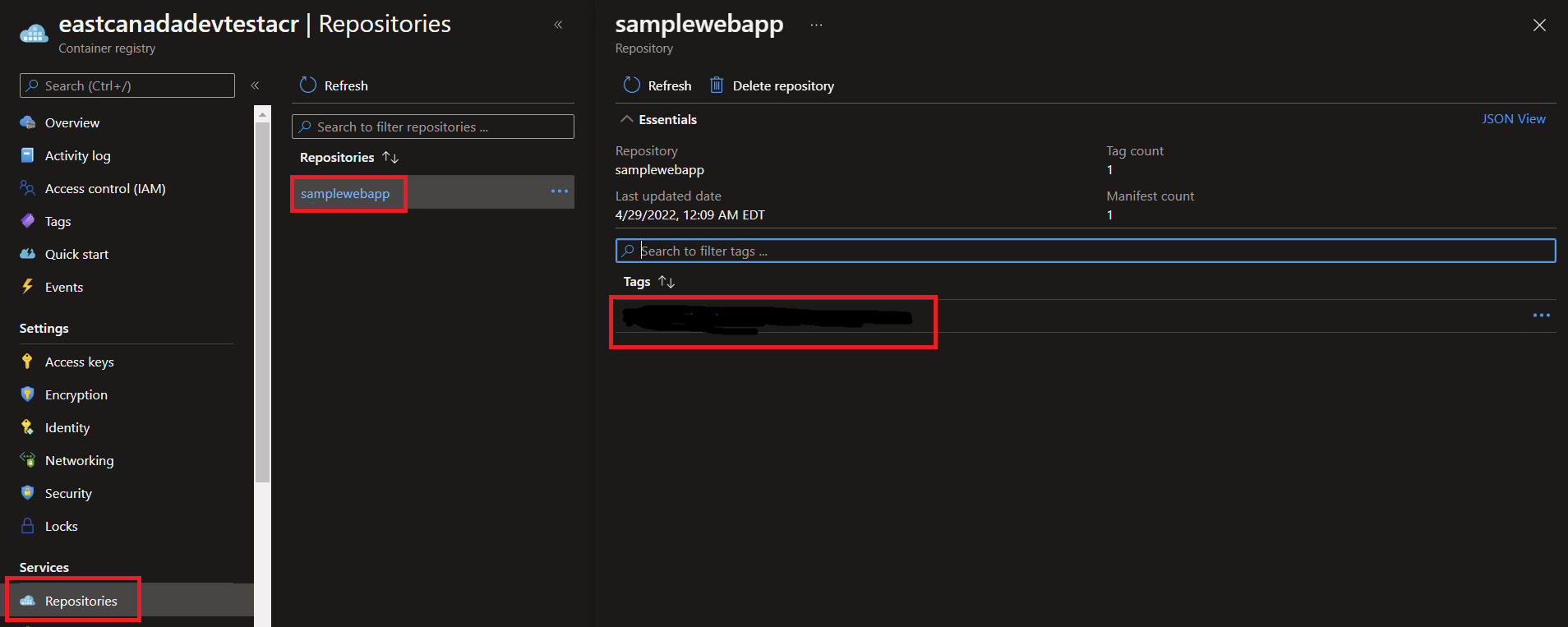The image size is (1568, 627).
Task: Sort the Tags column in repository panel
Action: point(666,282)
